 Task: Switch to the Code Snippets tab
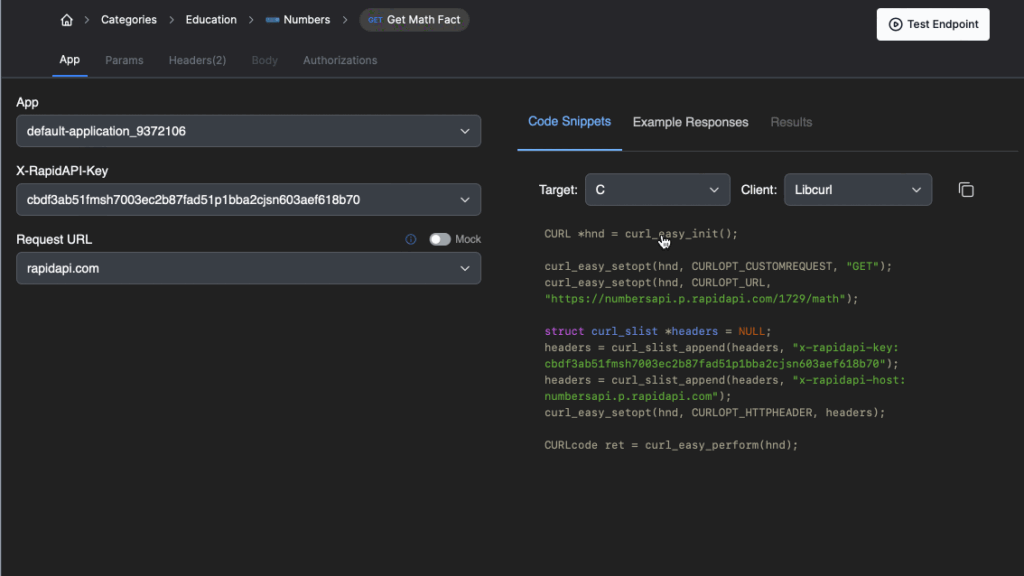[569, 122]
